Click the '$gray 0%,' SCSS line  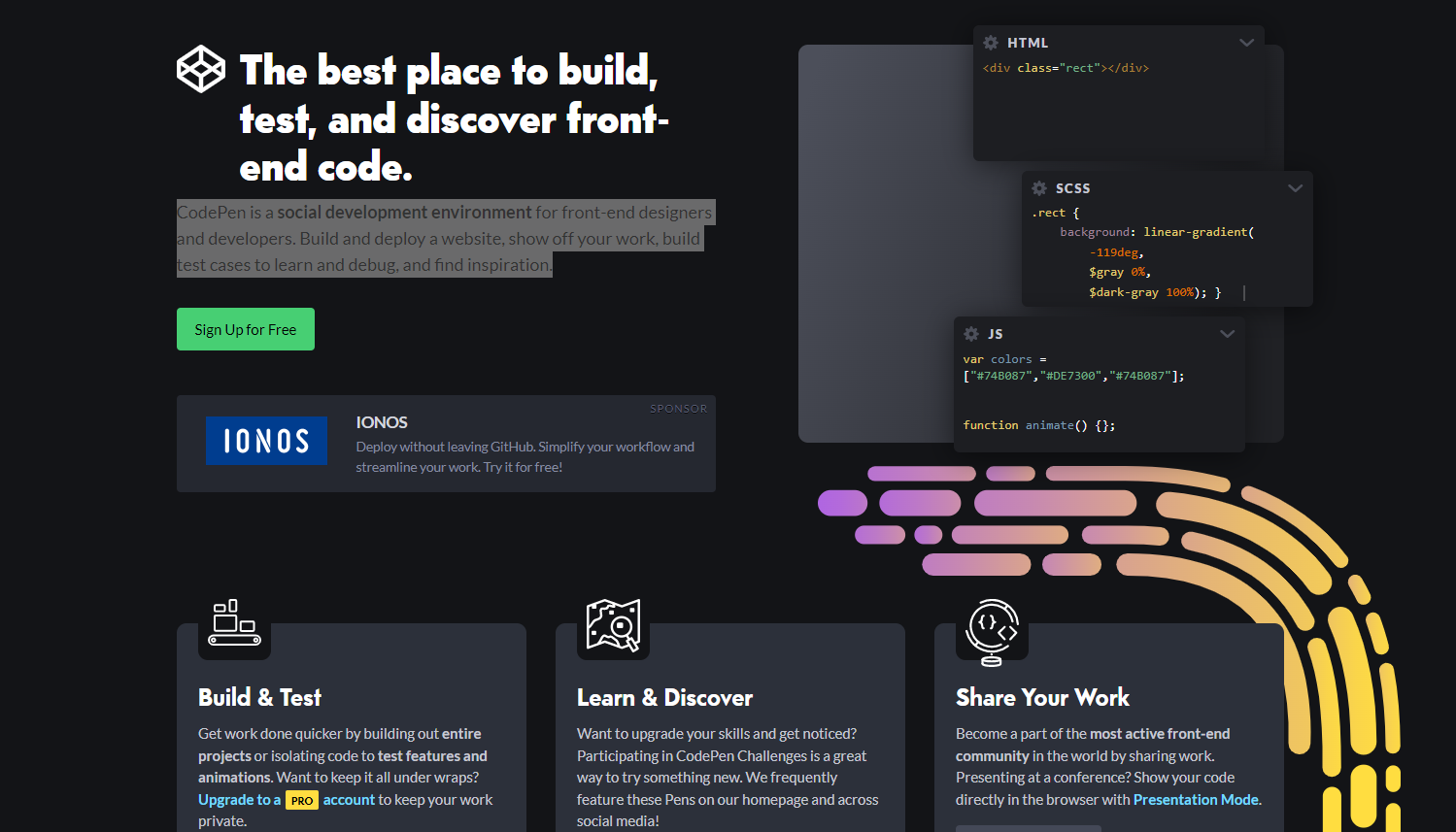(x=1120, y=272)
